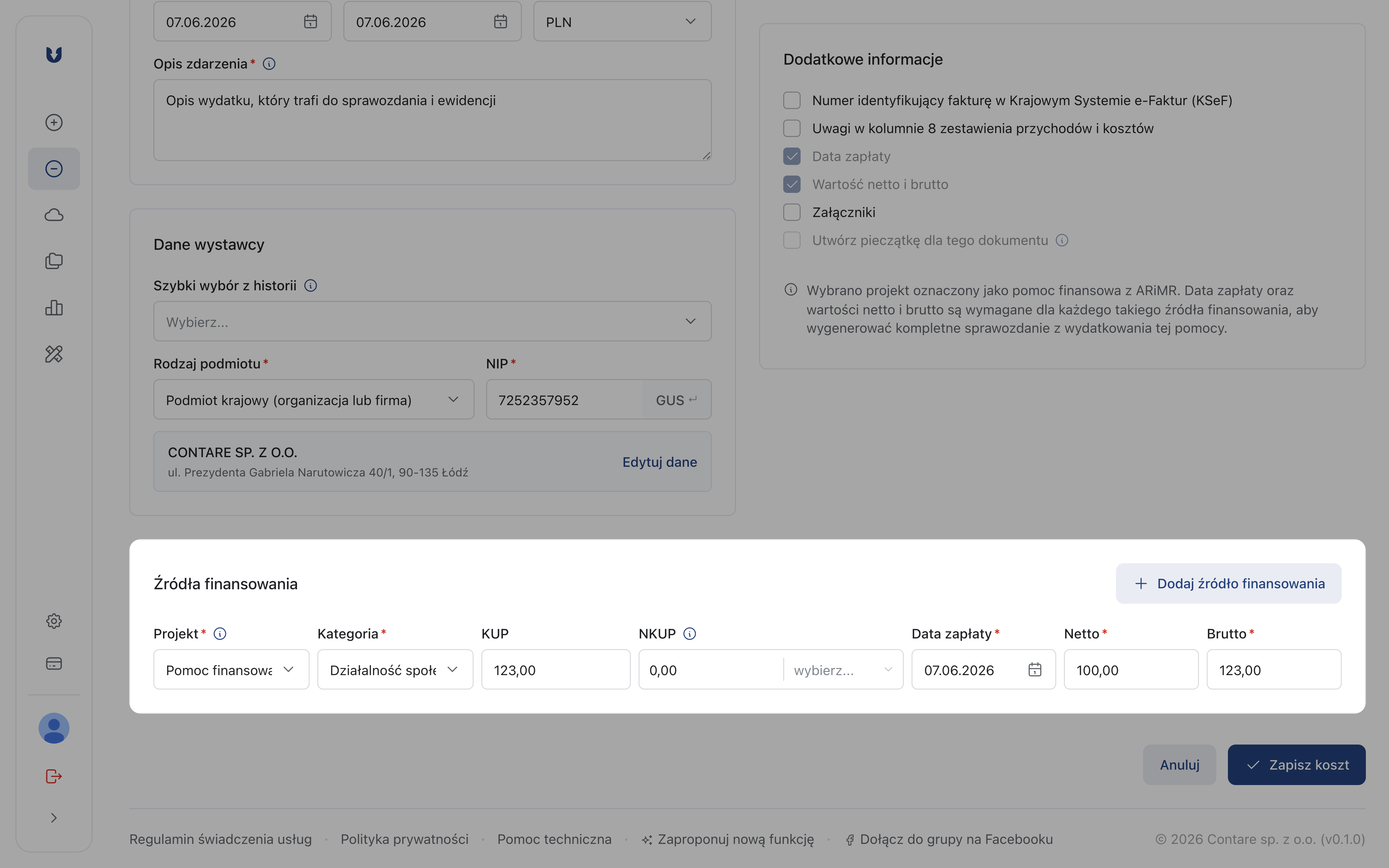The height and width of the screenshot is (868, 1389).
Task: Open the cloud icon in sidebar
Action: click(54, 215)
